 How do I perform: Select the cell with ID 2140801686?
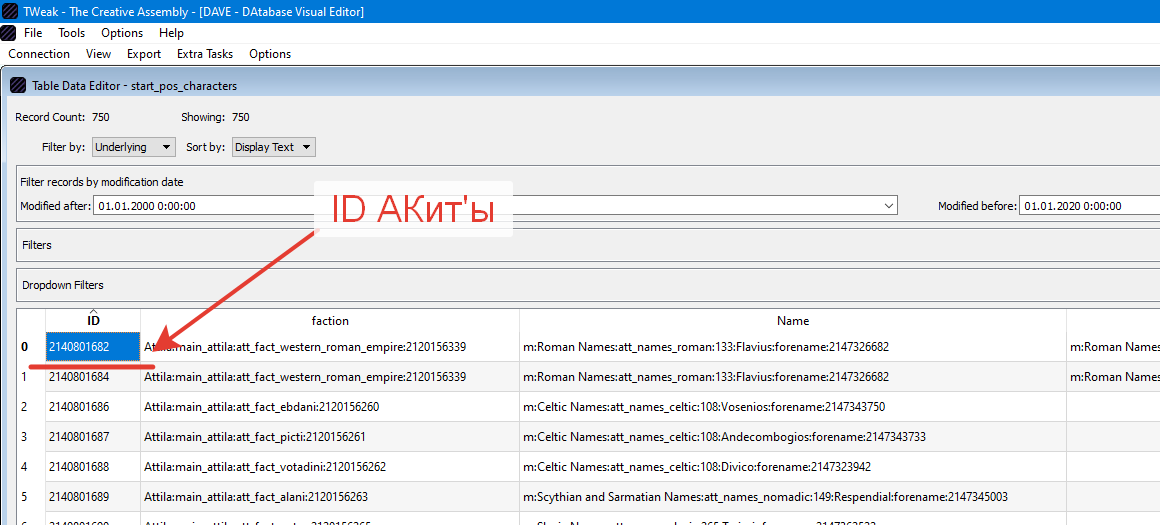click(x=93, y=407)
